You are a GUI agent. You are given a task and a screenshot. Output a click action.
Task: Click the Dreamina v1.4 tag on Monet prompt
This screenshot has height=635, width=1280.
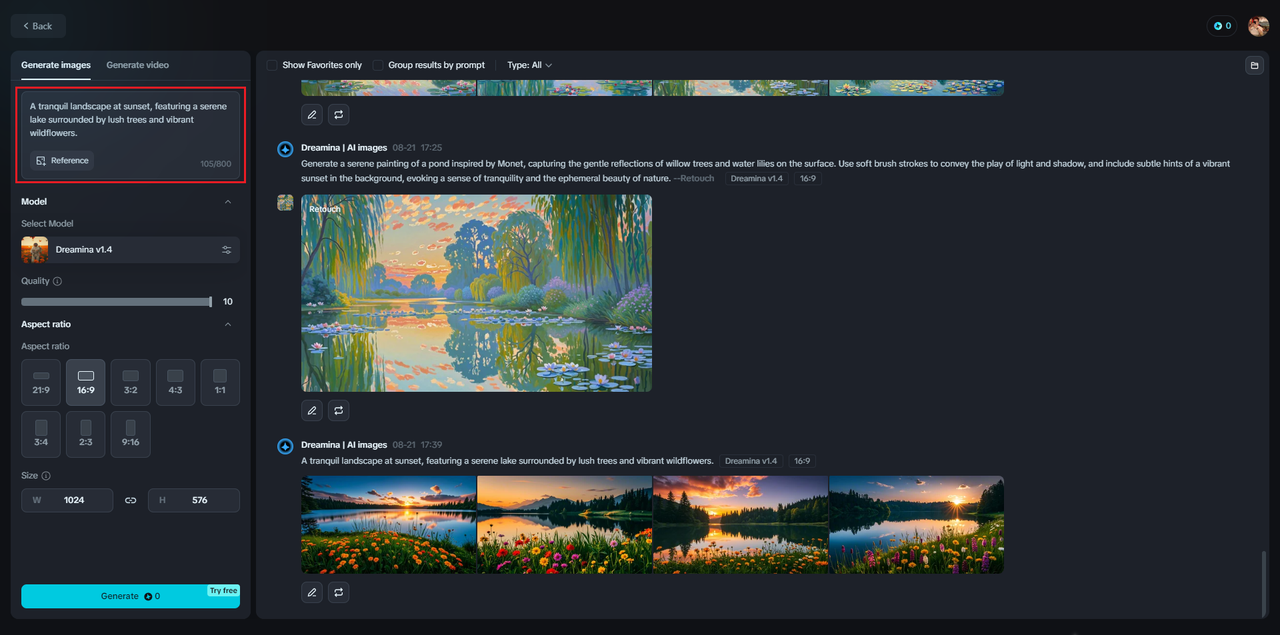coord(757,178)
